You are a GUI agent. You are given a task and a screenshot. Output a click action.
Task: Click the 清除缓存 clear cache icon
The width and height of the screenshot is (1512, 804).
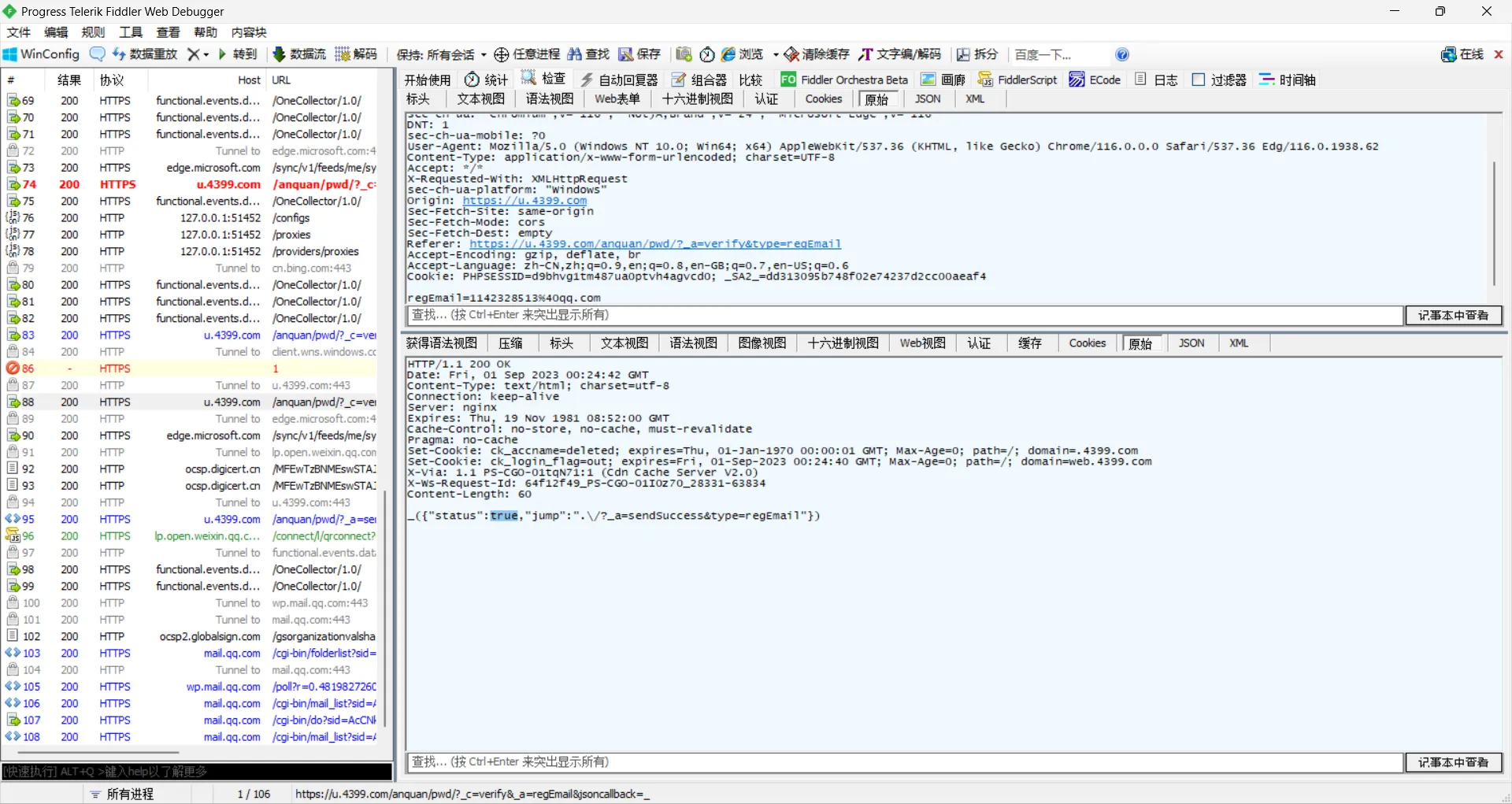[x=791, y=54]
